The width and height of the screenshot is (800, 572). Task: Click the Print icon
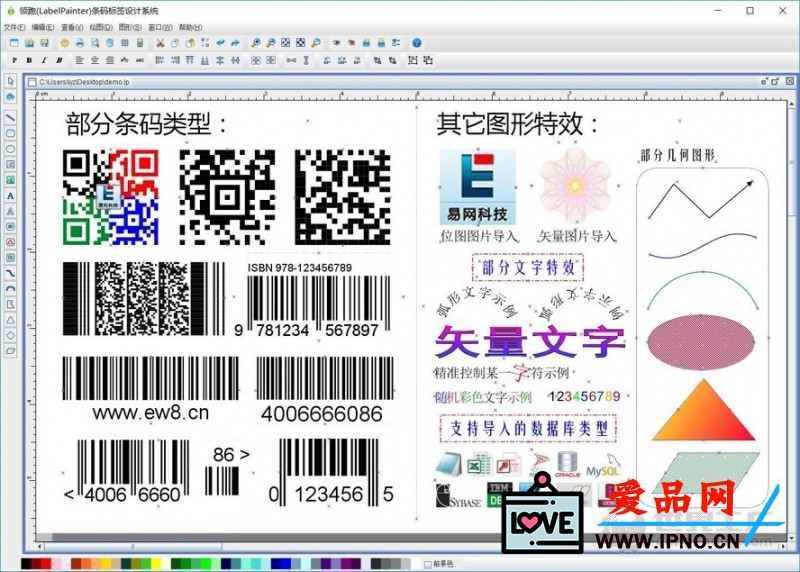[80, 43]
